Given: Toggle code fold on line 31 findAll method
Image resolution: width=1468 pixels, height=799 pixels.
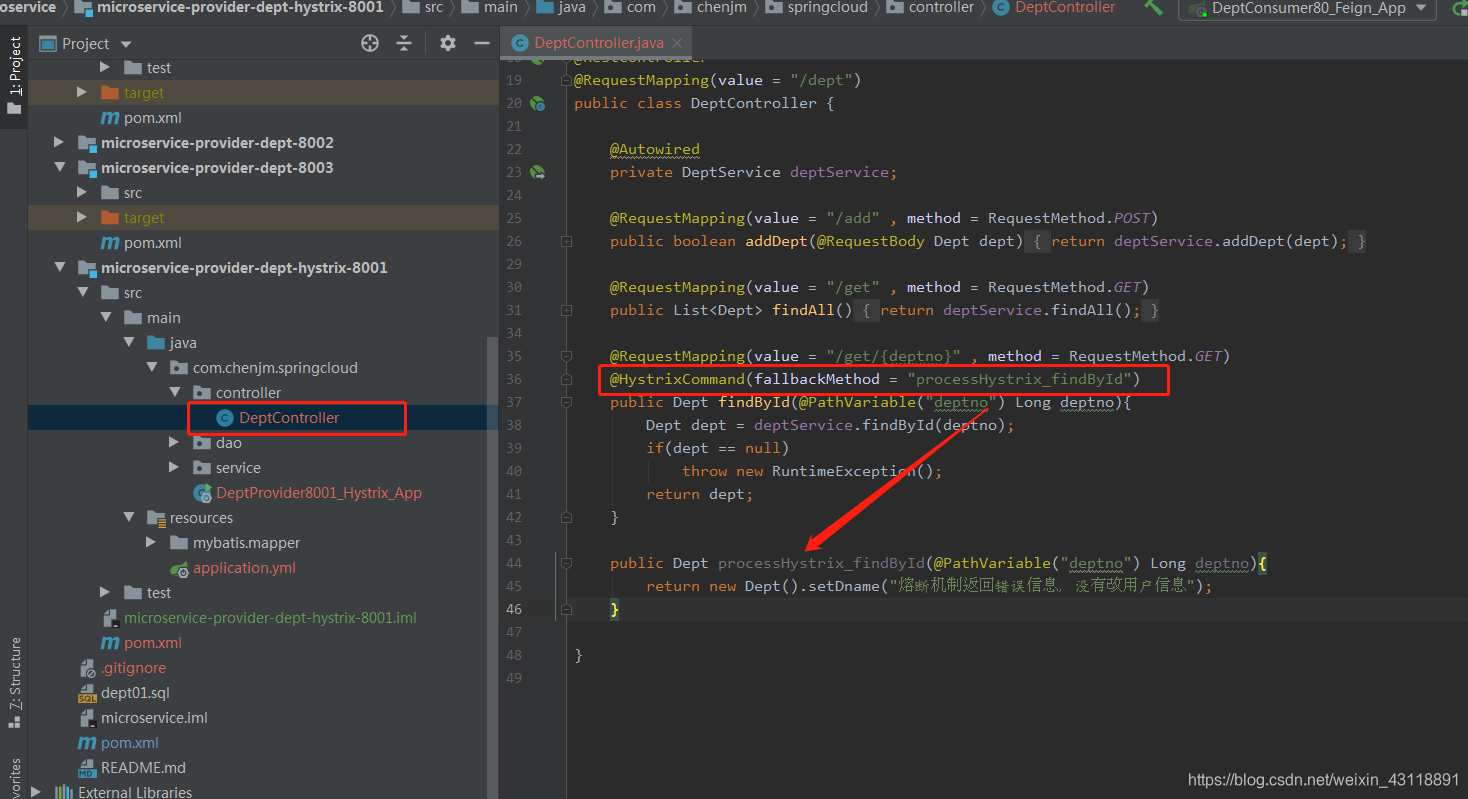Looking at the screenshot, I should click(566, 310).
